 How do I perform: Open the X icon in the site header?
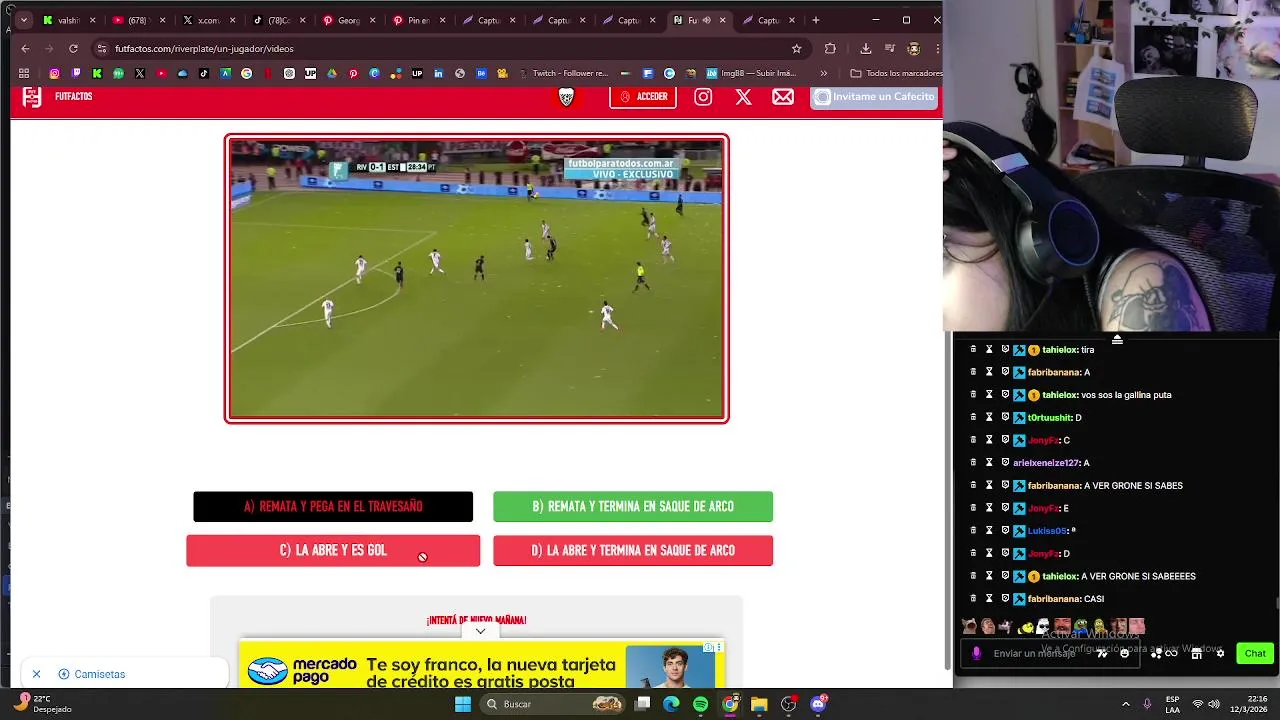pos(743,97)
